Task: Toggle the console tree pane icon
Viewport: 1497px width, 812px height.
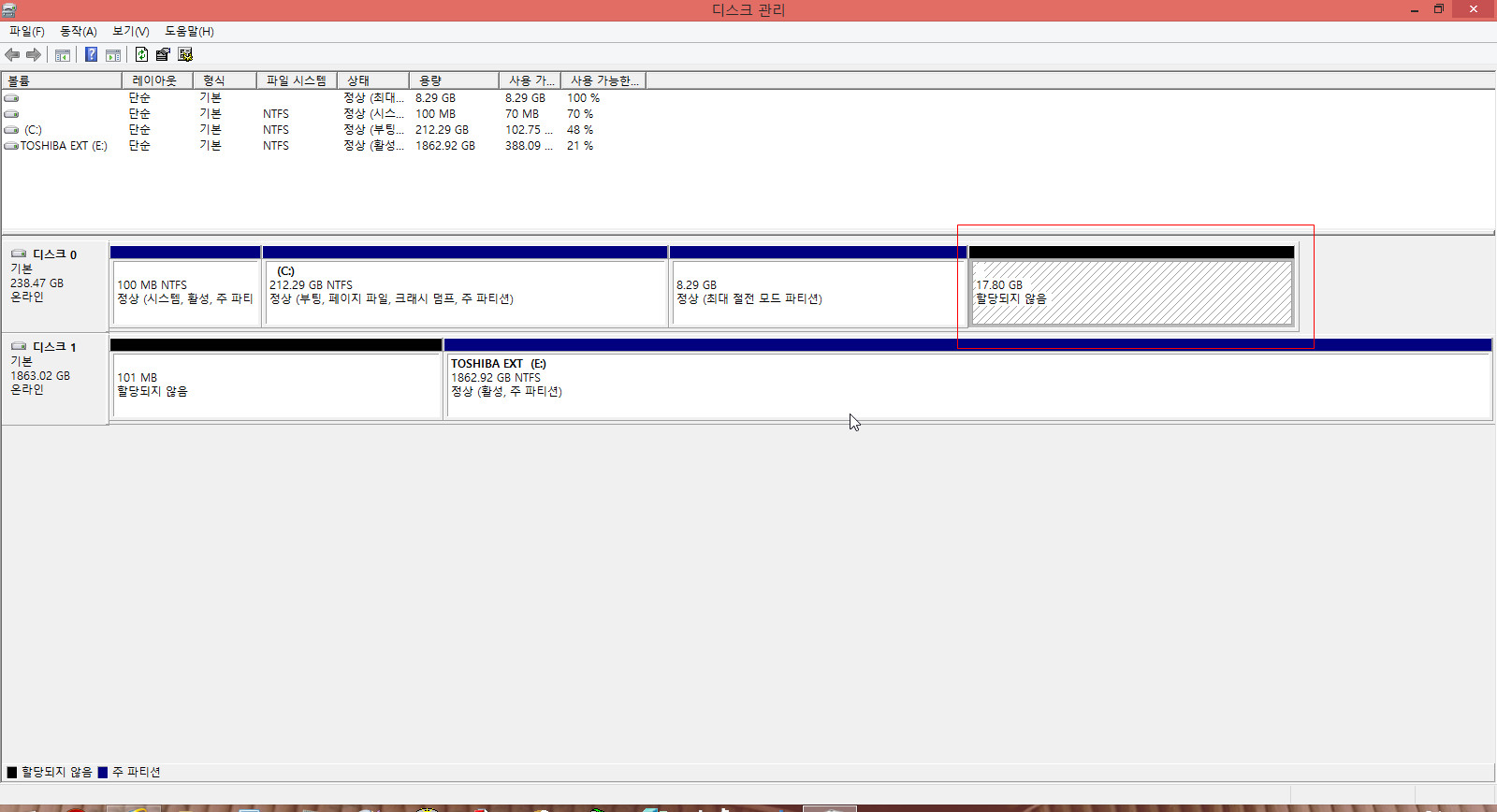Action: click(x=63, y=55)
